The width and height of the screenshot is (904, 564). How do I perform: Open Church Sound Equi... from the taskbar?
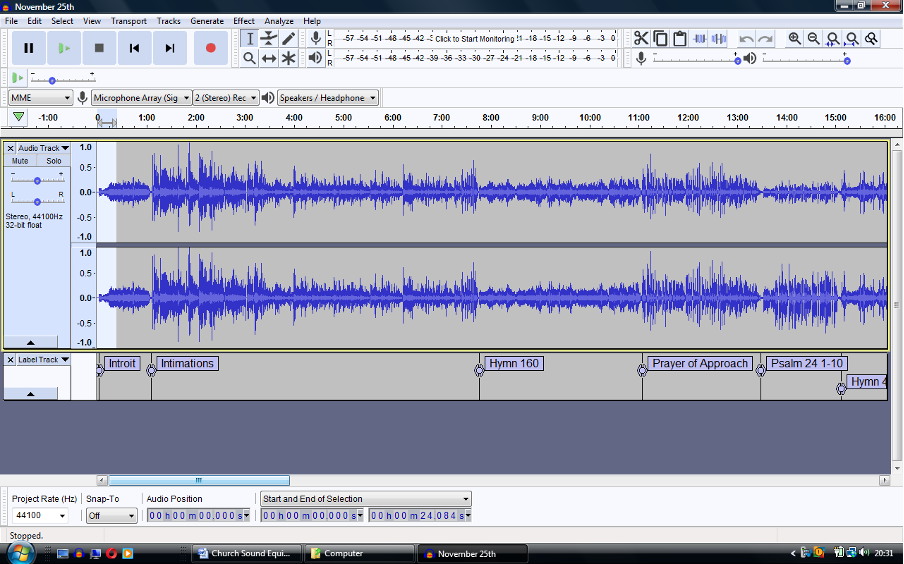[x=248, y=554]
